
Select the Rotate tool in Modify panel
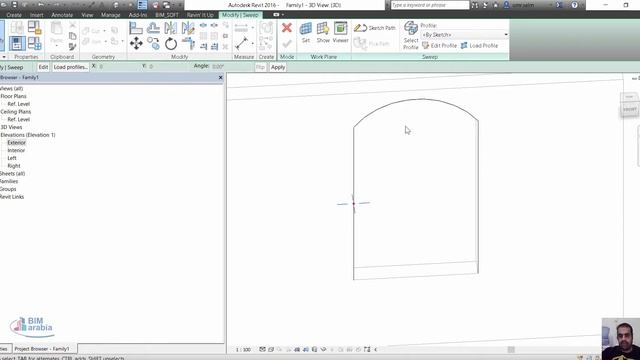pyautogui.click(x=171, y=43)
